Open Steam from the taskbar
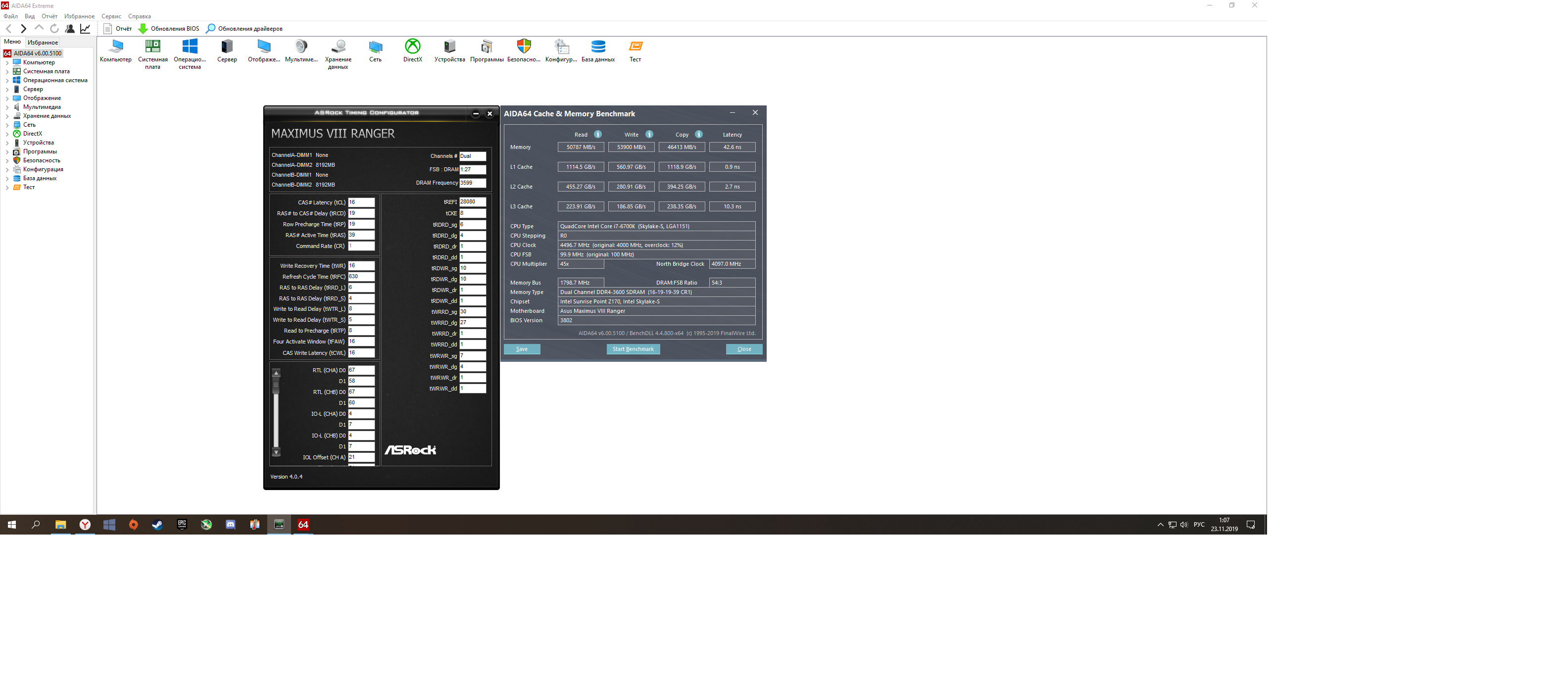Screen dimensions: 1568x686 point(158,525)
